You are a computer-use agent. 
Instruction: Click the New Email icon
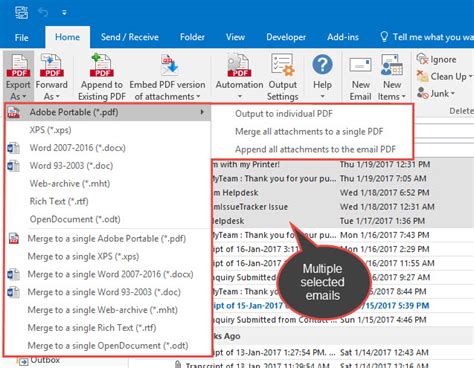click(360, 65)
